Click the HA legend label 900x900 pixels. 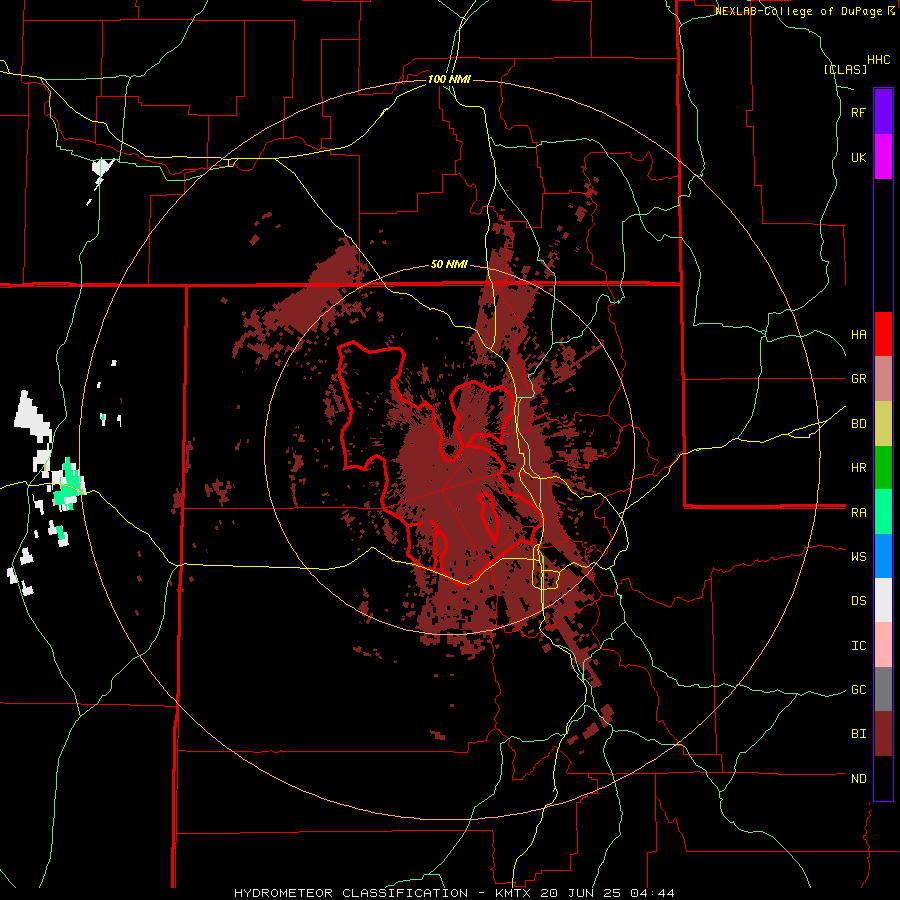coord(859,334)
